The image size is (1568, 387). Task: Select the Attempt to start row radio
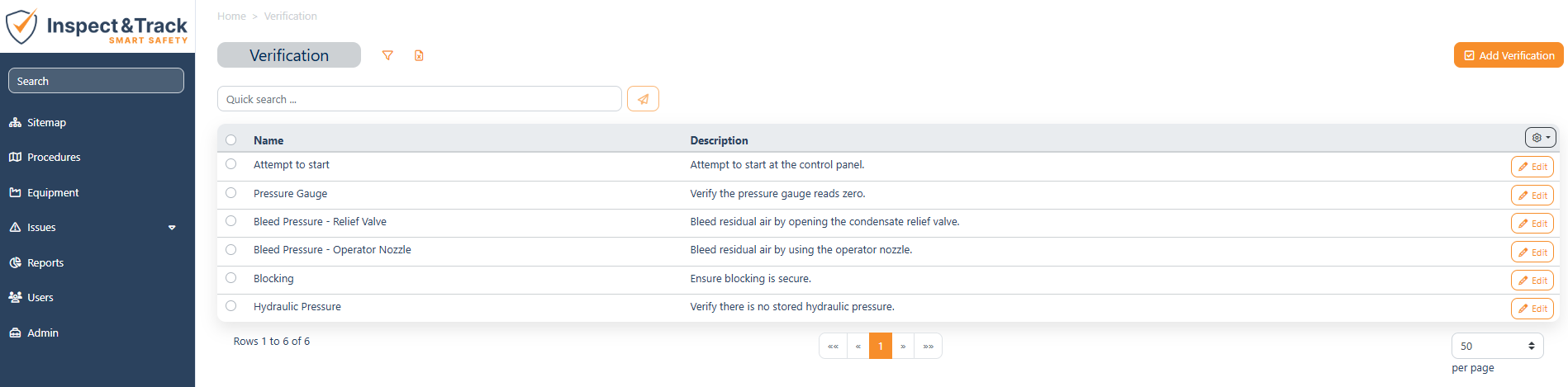[x=231, y=164]
